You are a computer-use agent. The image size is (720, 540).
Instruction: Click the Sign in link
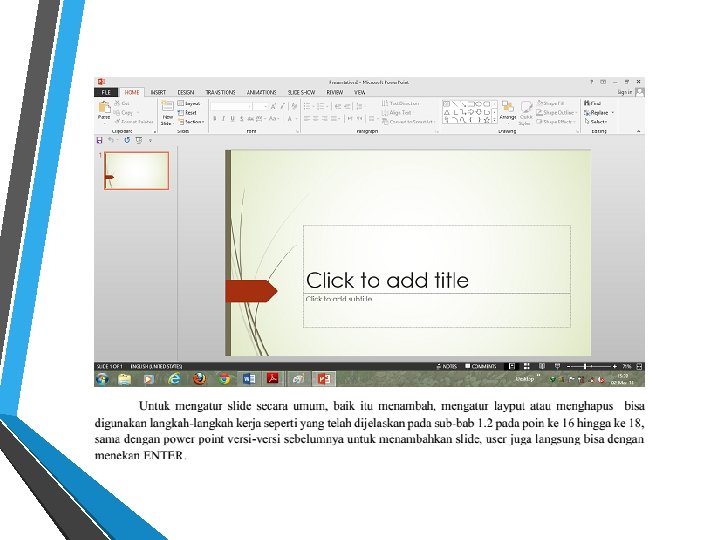pyautogui.click(x=624, y=92)
